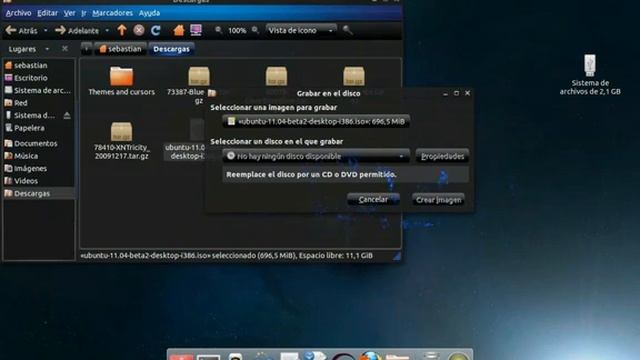Open the Adelante history dropdown arrow

pos(107,31)
